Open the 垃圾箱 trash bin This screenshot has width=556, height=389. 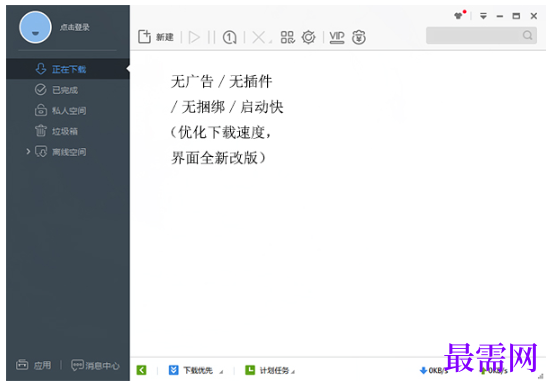(x=57, y=131)
